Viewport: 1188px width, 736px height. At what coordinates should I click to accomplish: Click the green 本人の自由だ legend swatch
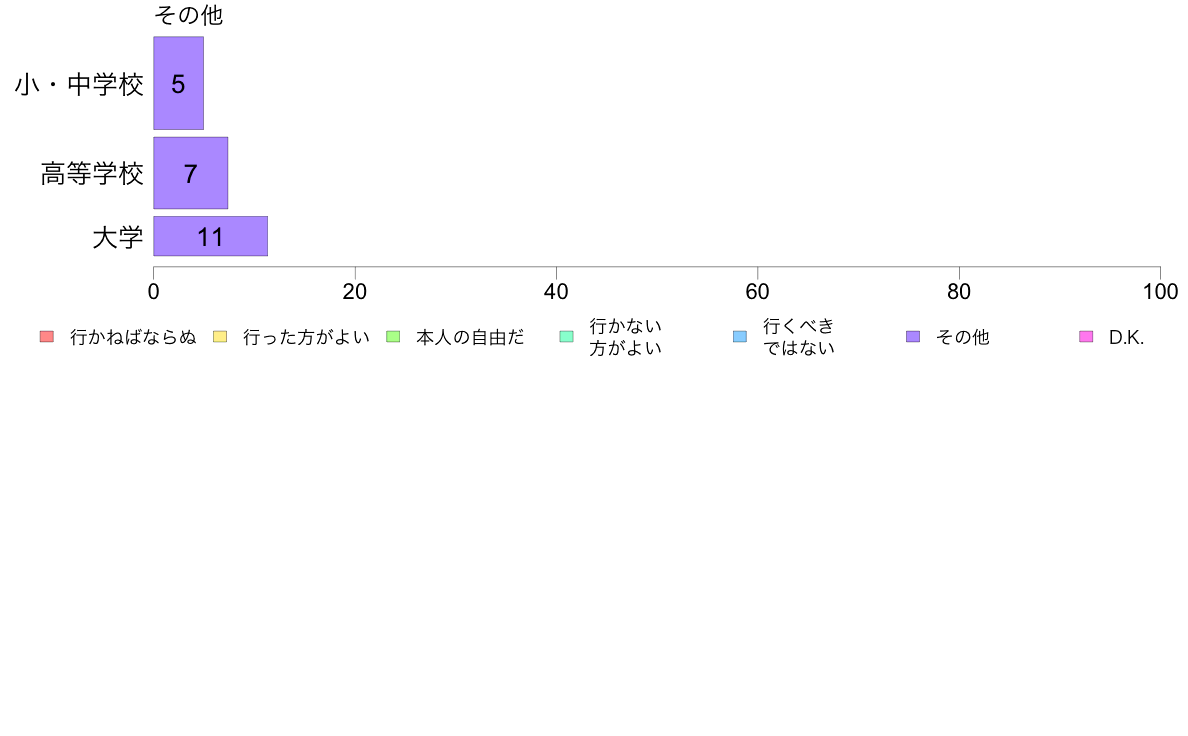(393, 337)
